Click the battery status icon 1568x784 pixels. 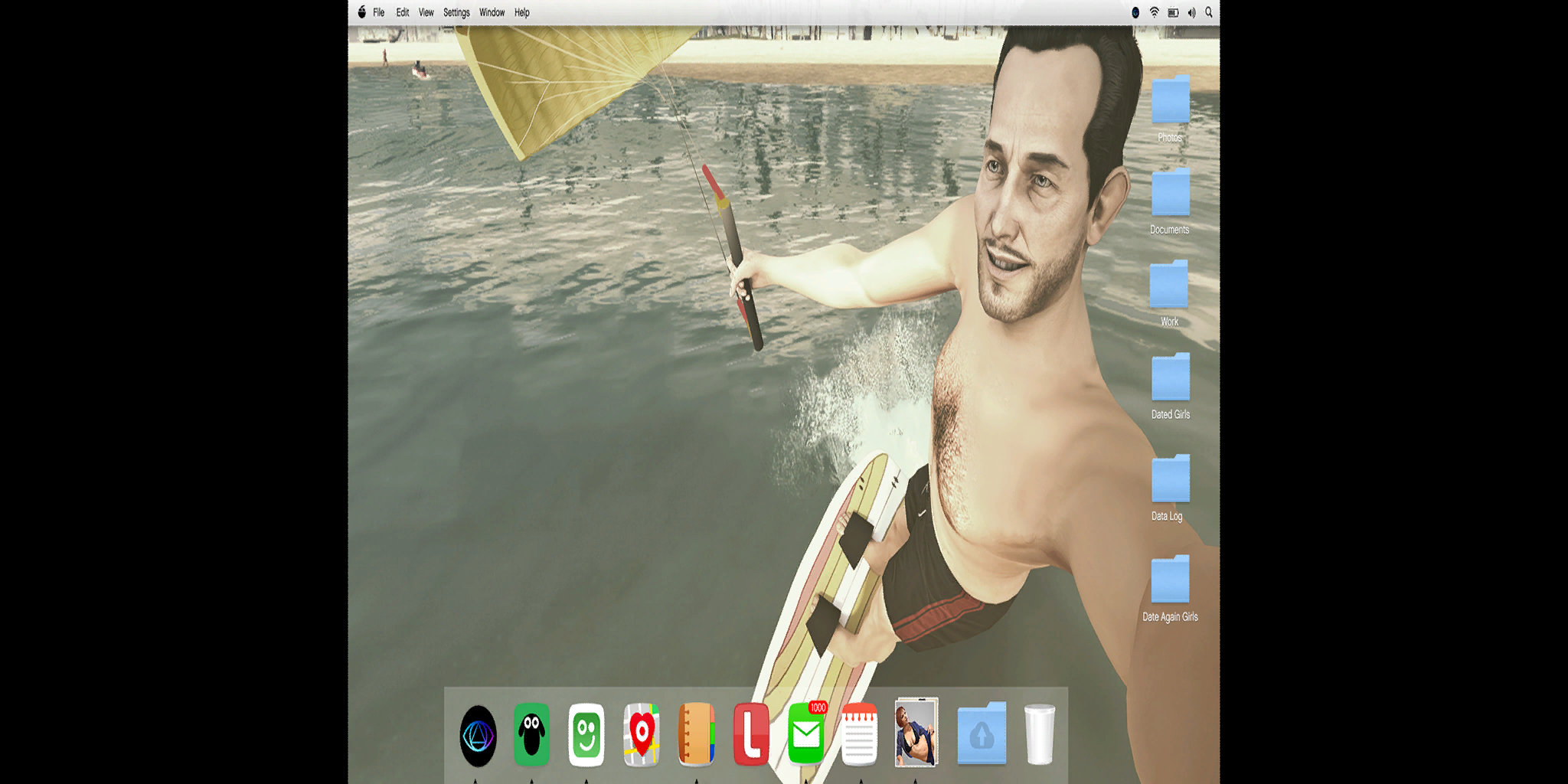tap(1173, 12)
